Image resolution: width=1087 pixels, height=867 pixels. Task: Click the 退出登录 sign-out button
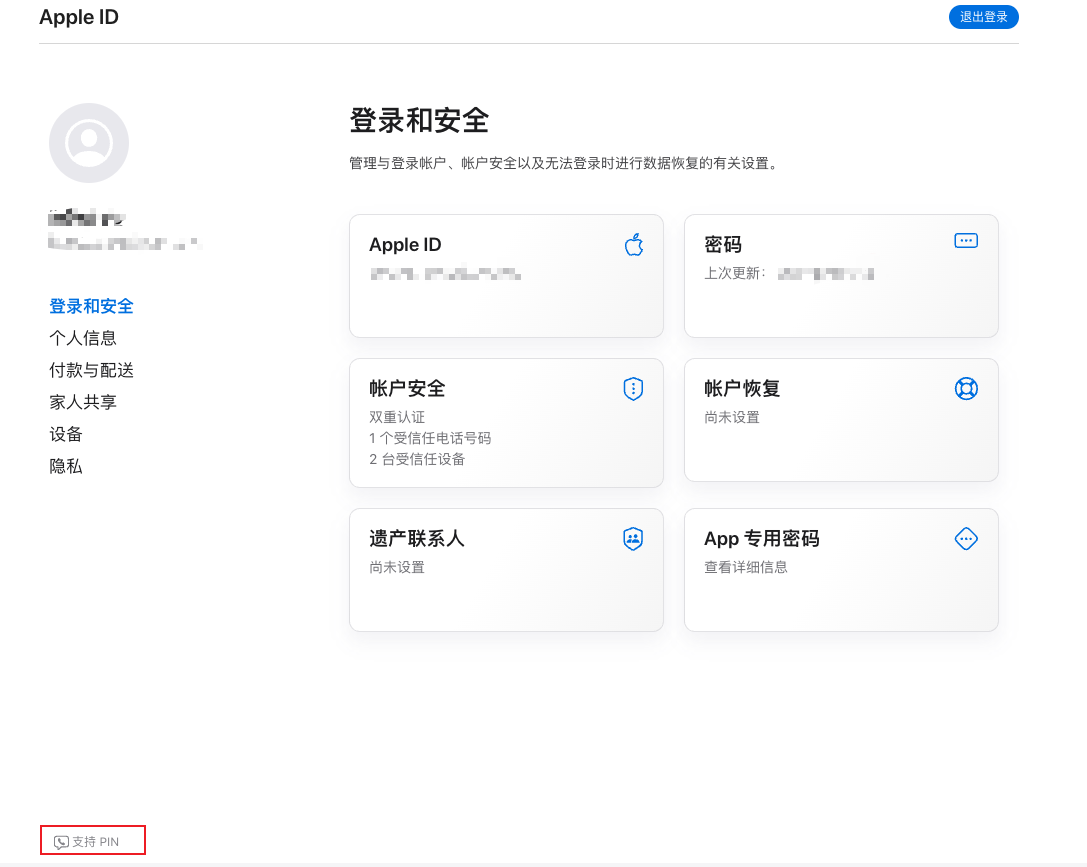[983, 17]
